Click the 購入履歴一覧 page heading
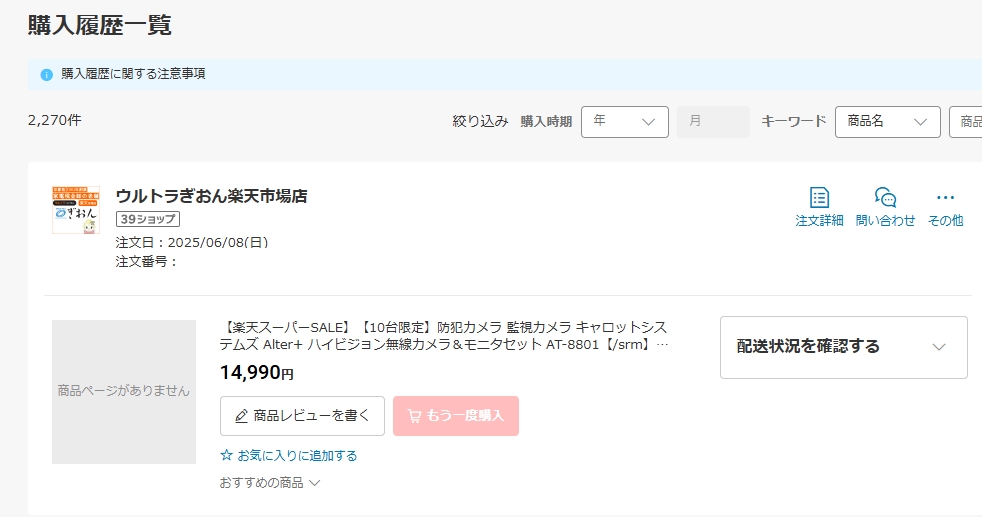982x517 pixels. click(x=100, y=26)
